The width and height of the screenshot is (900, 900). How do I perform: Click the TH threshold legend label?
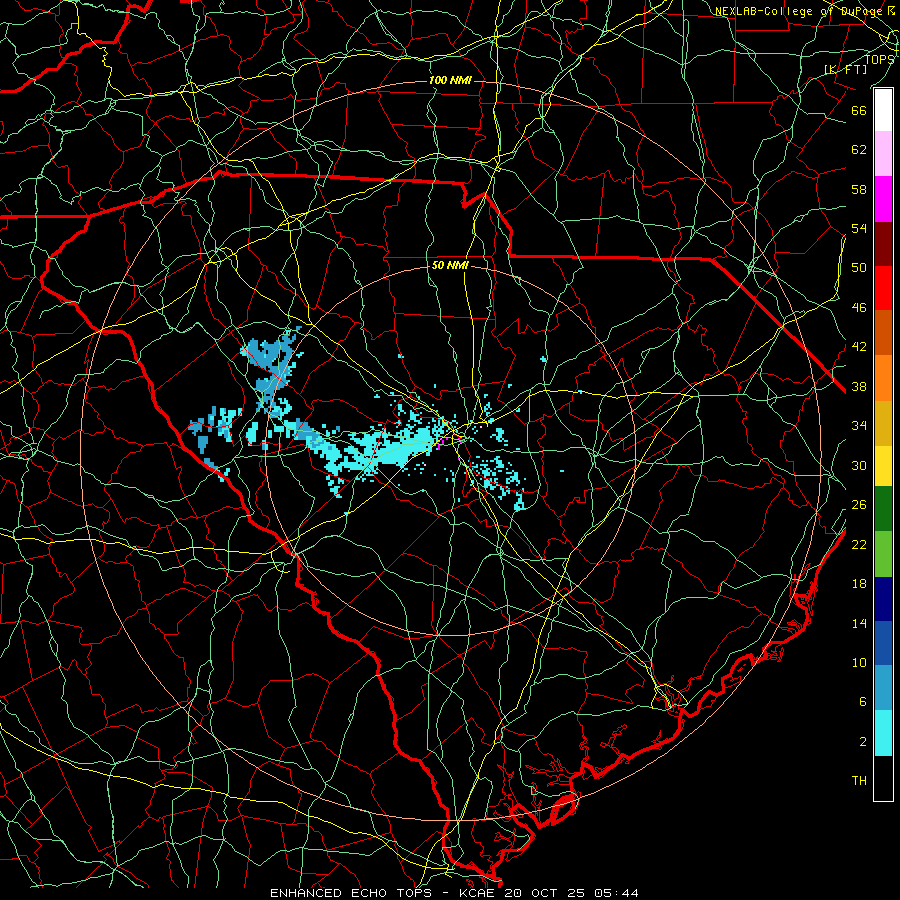(859, 781)
